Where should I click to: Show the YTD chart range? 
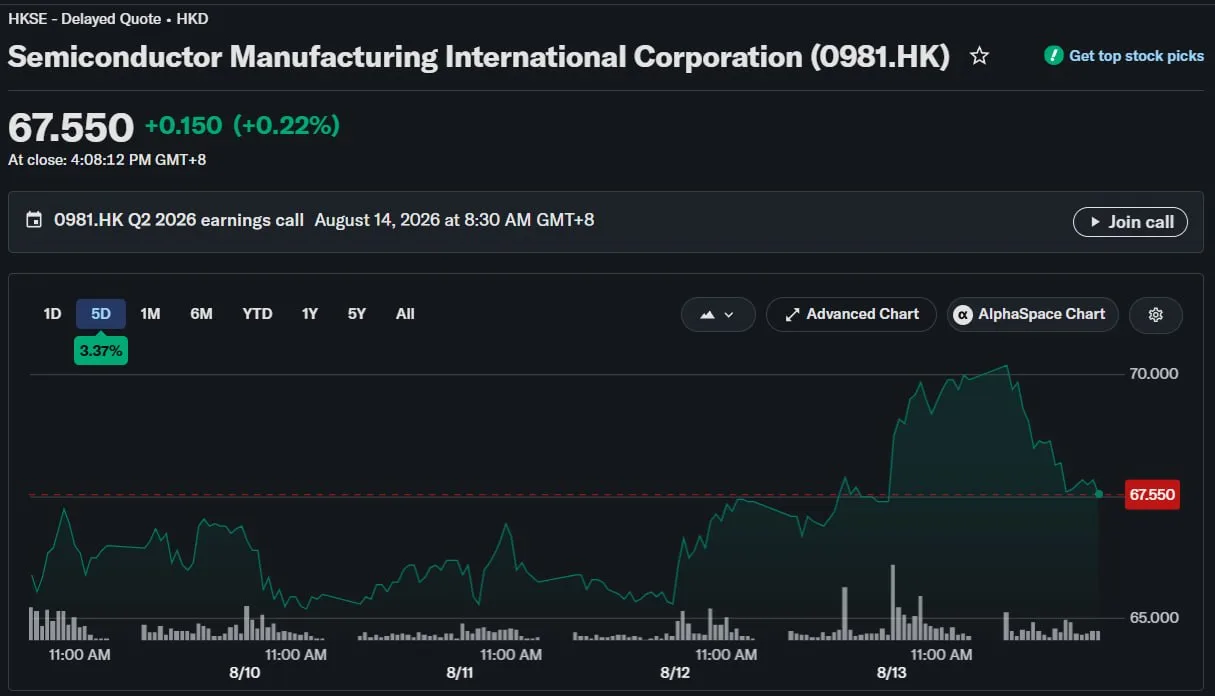tap(257, 314)
